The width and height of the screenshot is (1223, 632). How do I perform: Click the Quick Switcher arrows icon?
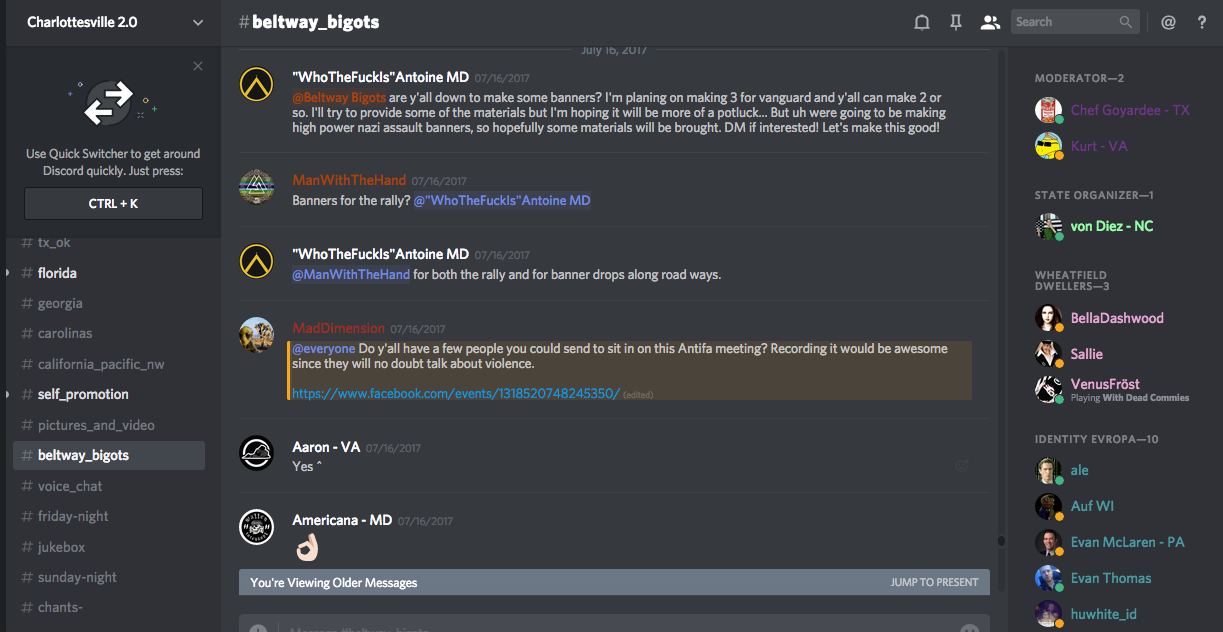click(109, 103)
